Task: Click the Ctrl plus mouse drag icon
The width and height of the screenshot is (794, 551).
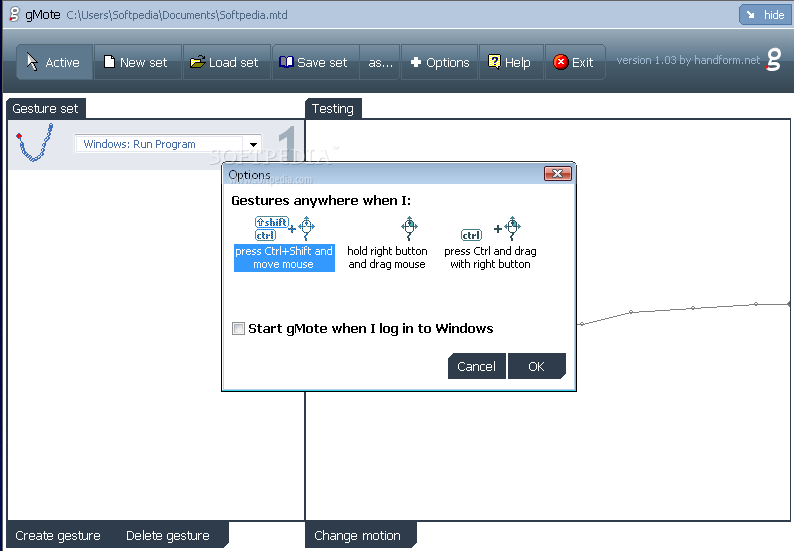Action: [491, 228]
